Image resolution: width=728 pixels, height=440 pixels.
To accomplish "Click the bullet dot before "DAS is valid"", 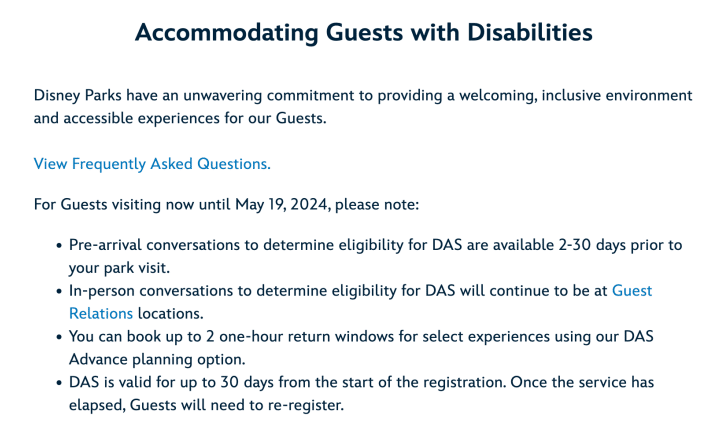I will pos(59,384).
